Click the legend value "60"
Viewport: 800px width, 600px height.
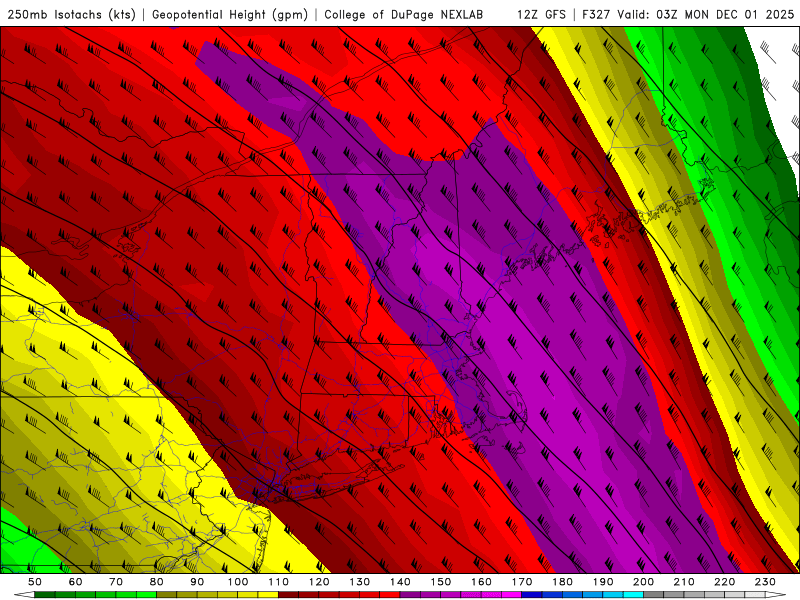tap(76, 582)
